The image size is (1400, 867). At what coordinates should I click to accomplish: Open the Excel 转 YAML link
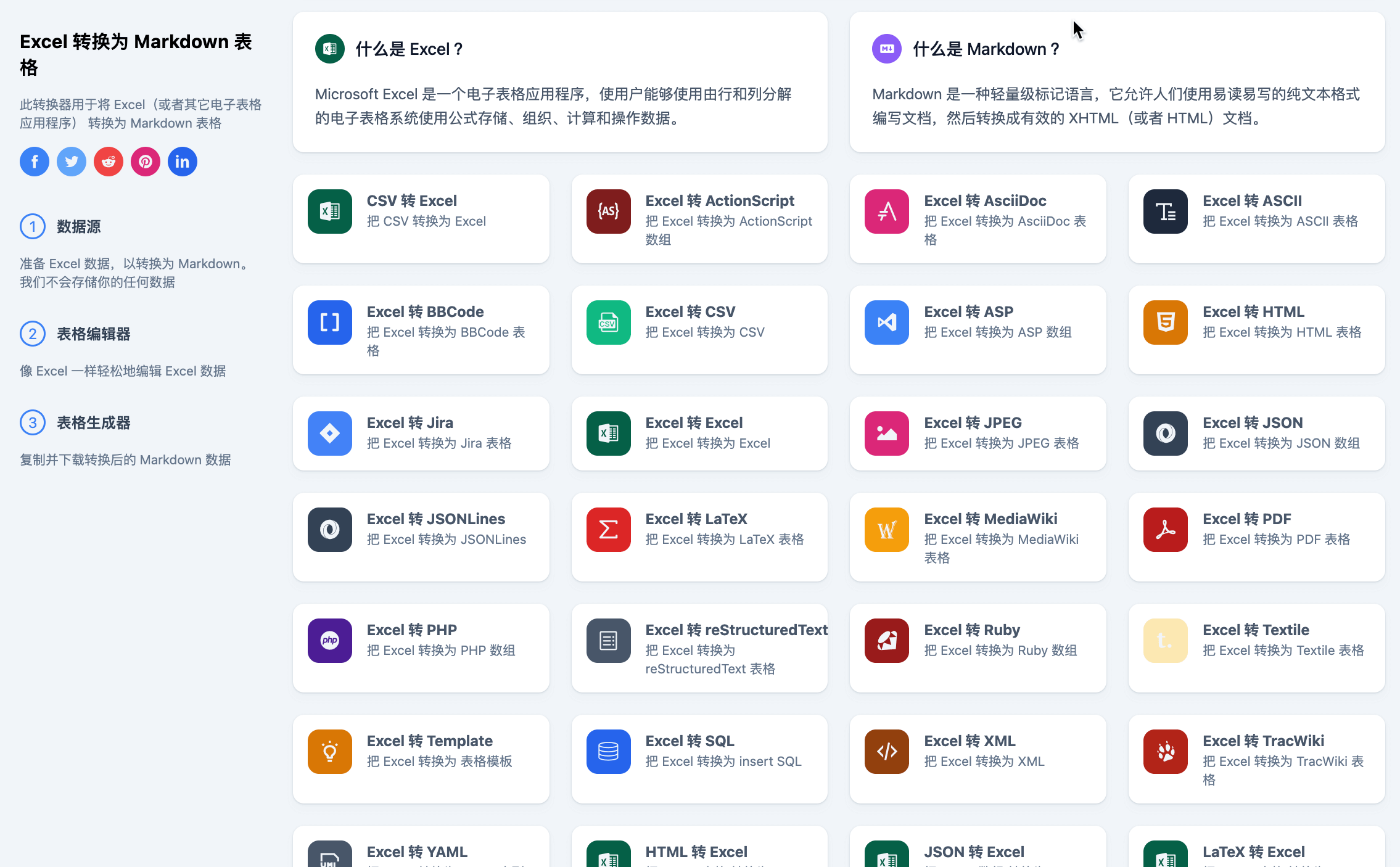[417, 852]
